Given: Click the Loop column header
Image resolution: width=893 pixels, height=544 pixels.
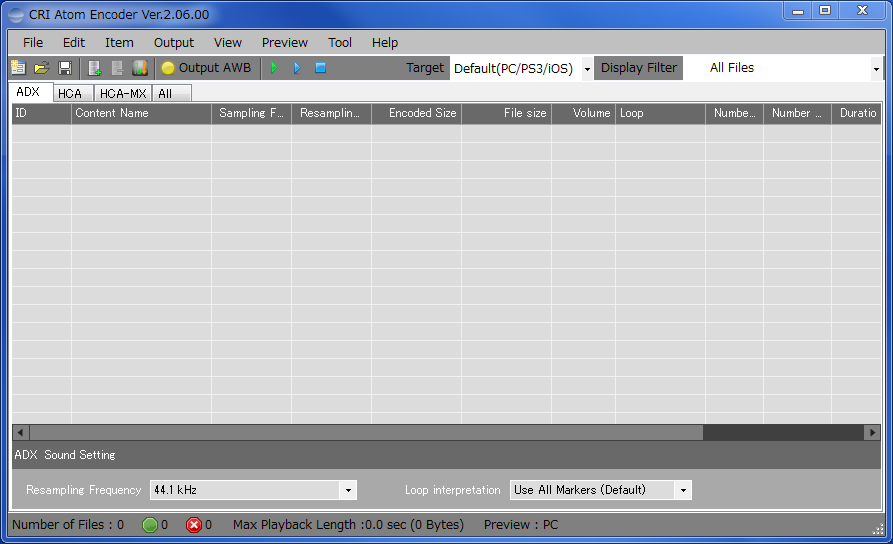Looking at the screenshot, I should 660,113.
